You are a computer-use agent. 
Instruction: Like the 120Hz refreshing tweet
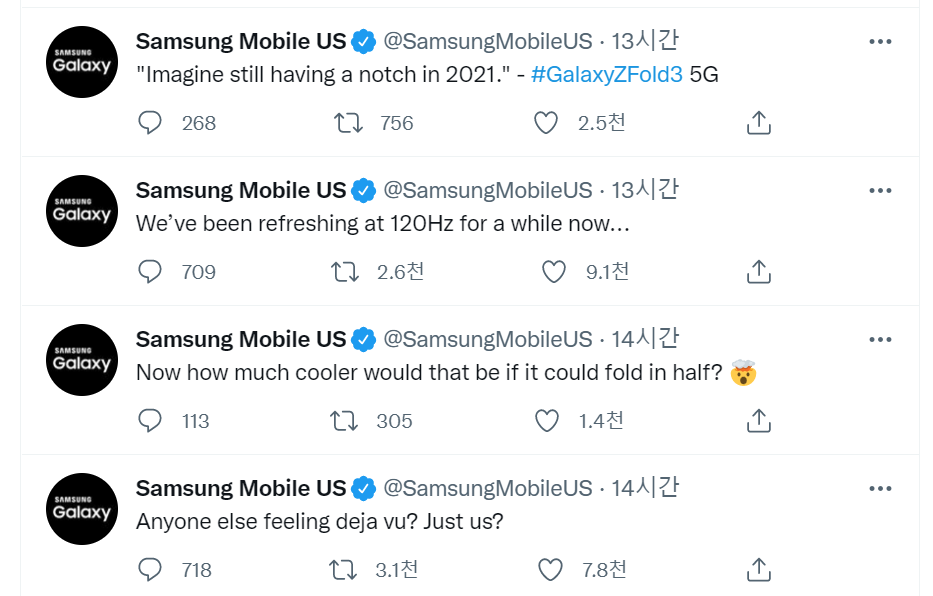[x=553, y=272]
